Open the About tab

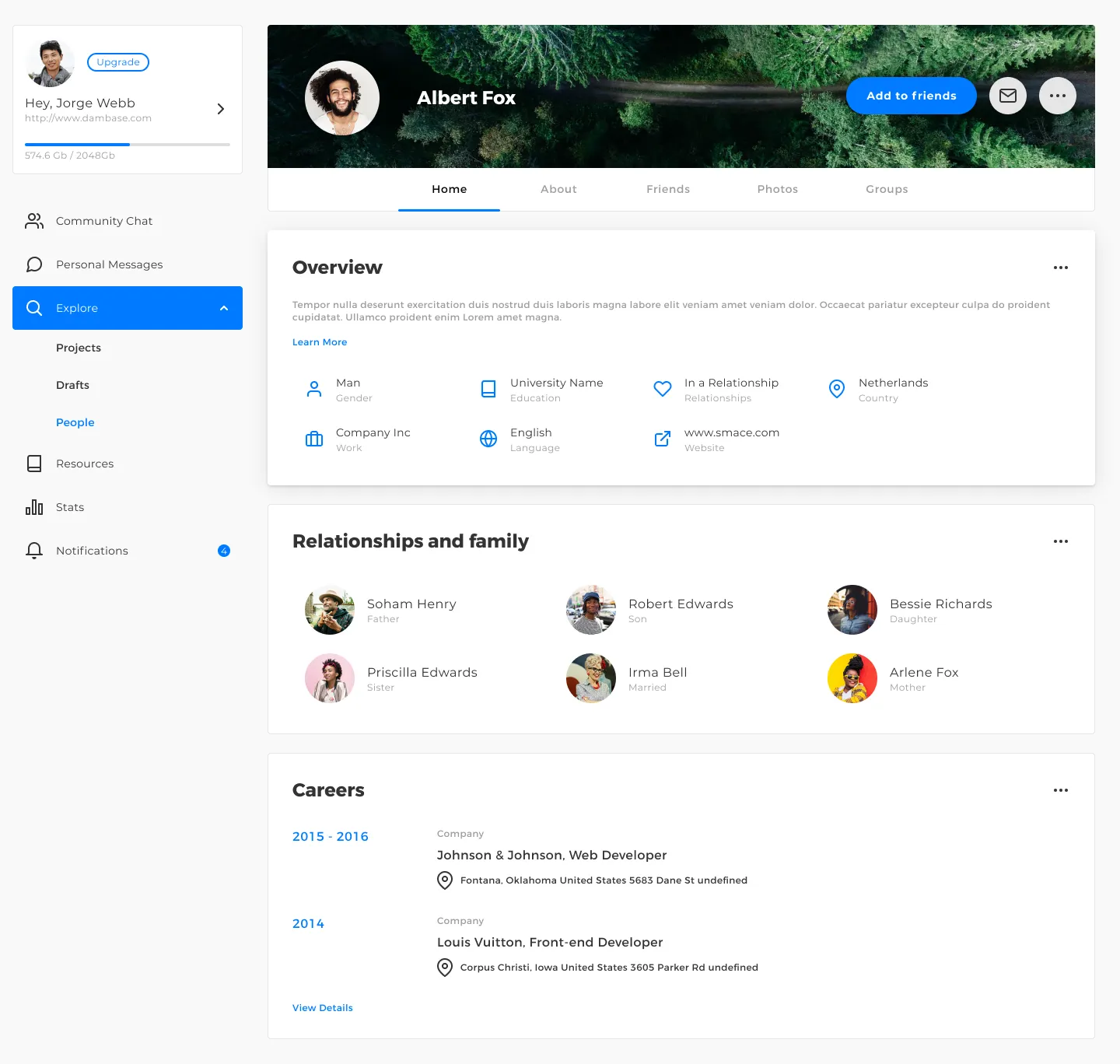(558, 189)
